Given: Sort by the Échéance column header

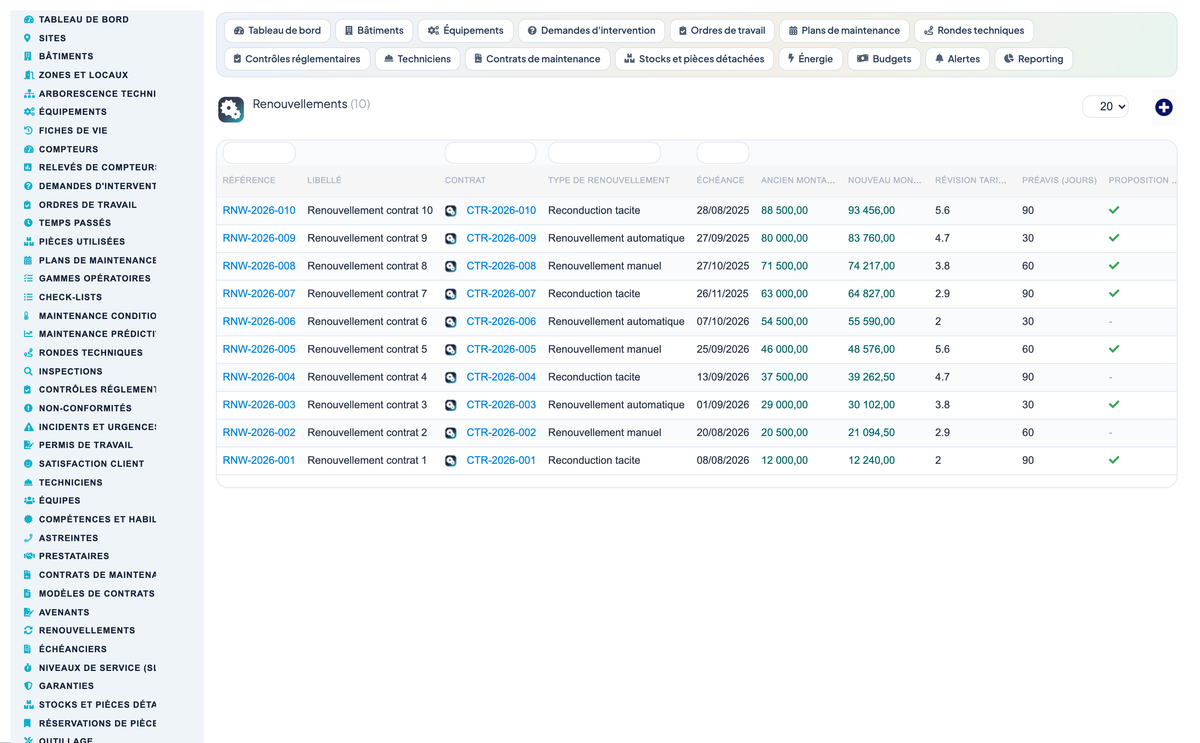Looking at the screenshot, I should pos(720,181).
